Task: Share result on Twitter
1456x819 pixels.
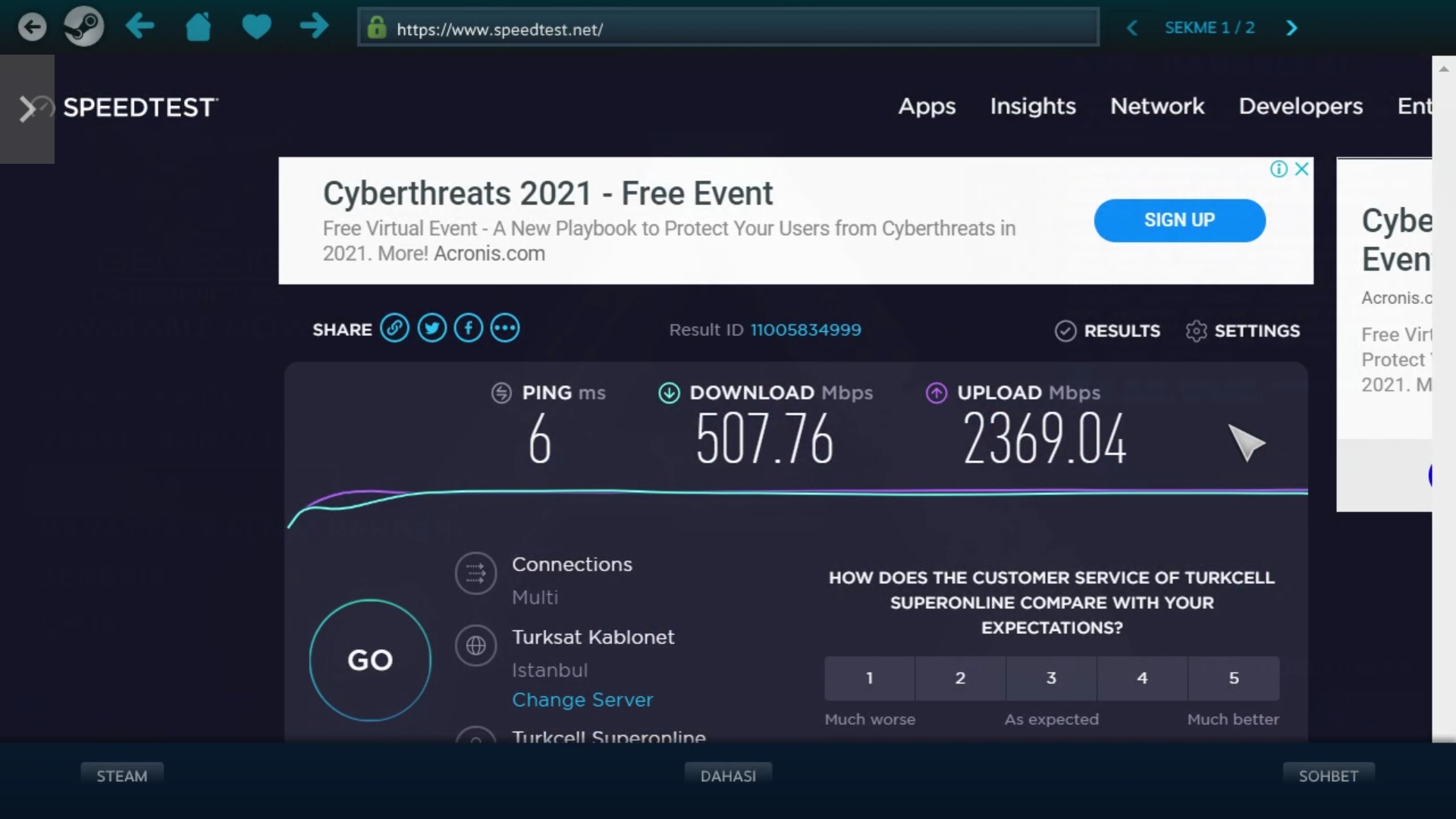Action: (x=431, y=328)
